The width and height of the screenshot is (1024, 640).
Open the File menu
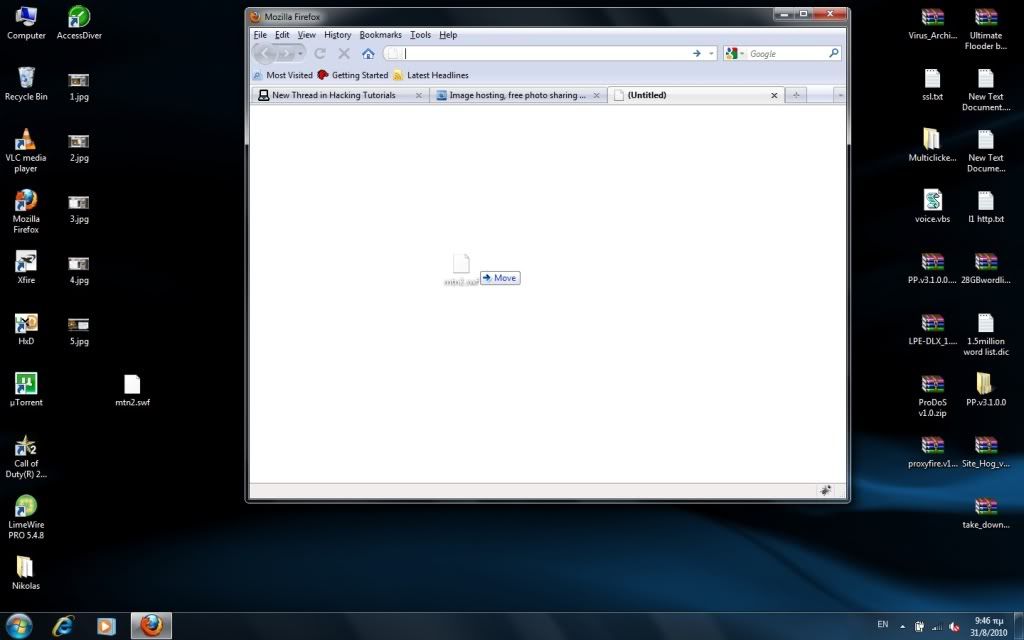pyautogui.click(x=260, y=35)
